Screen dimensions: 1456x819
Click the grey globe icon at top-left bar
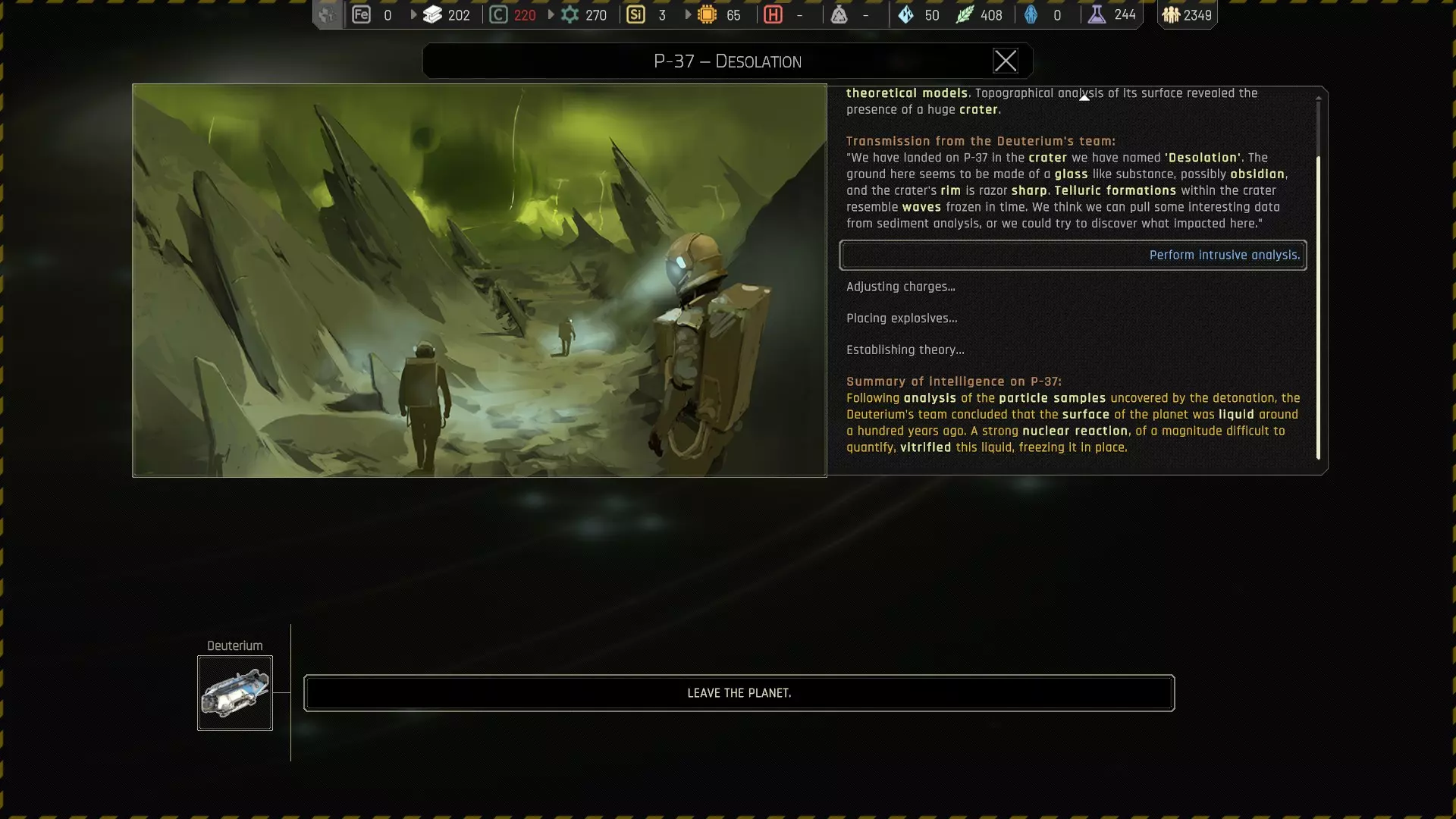click(x=328, y=14)
